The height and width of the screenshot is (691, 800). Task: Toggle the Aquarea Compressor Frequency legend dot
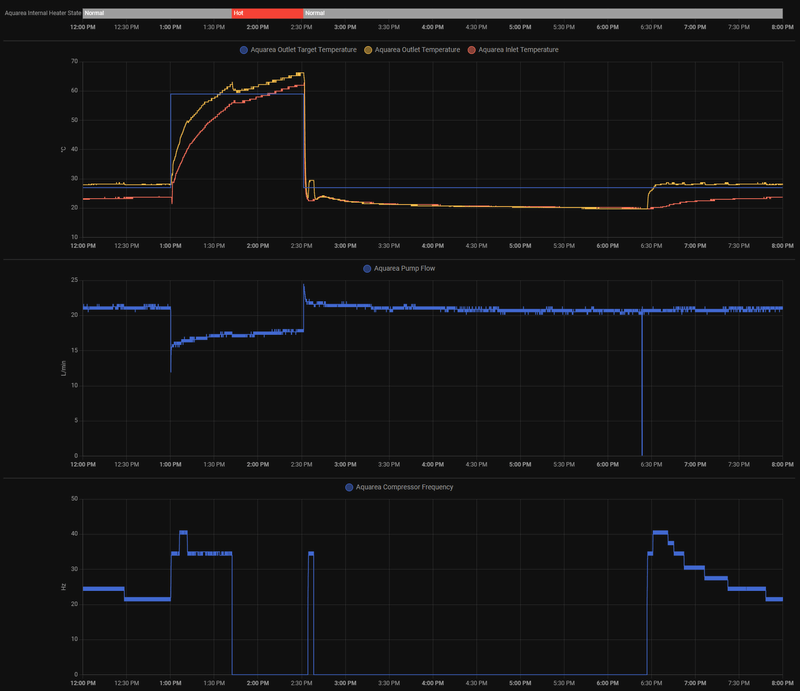pos(349,487)
